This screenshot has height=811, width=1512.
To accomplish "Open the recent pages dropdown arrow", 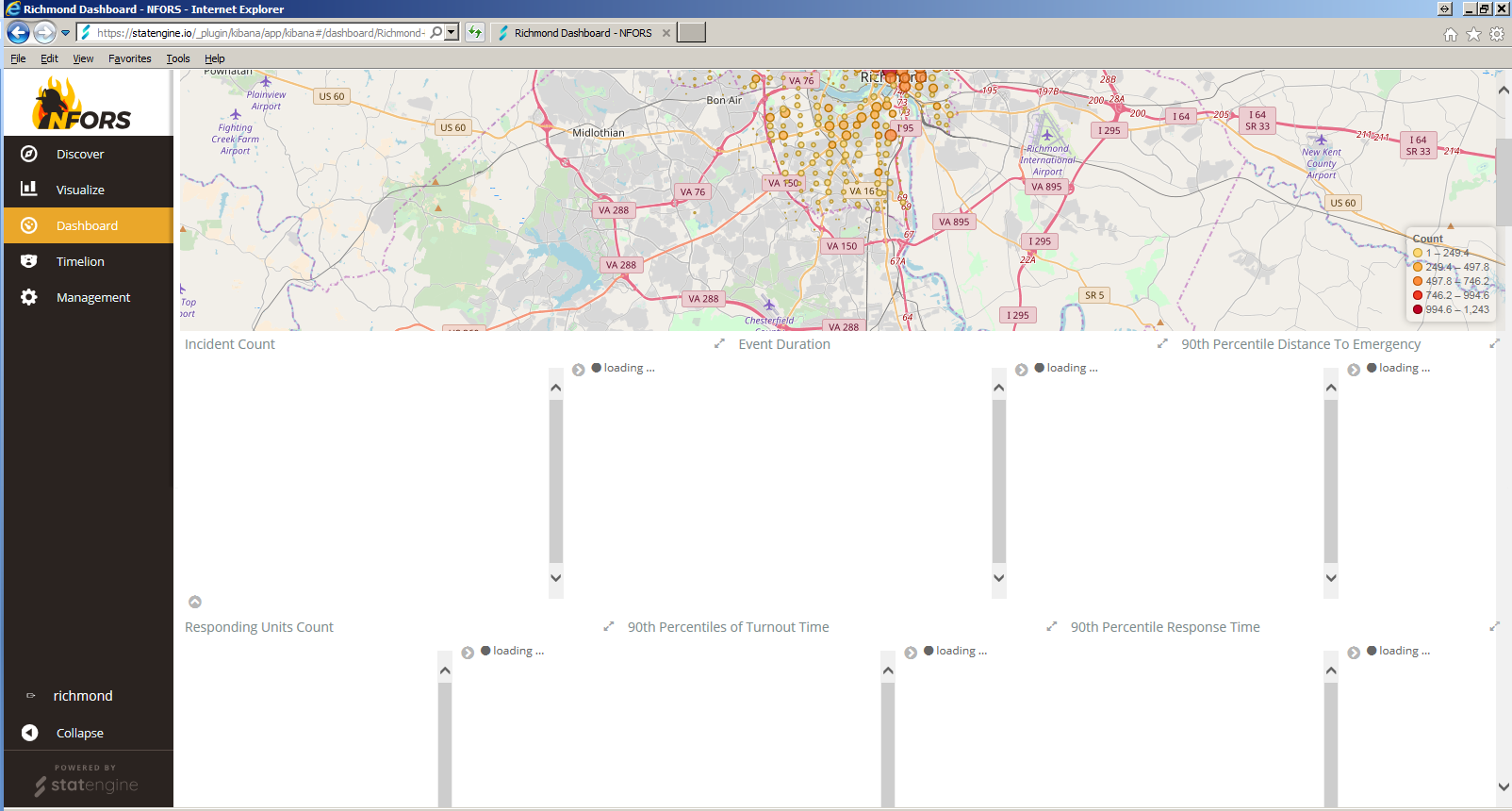I will point(65,32).
